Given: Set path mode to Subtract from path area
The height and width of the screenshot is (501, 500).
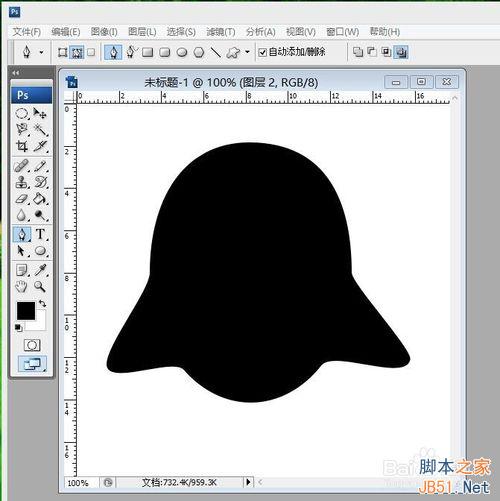Looking at the screenshot, I should coord(372,52).
